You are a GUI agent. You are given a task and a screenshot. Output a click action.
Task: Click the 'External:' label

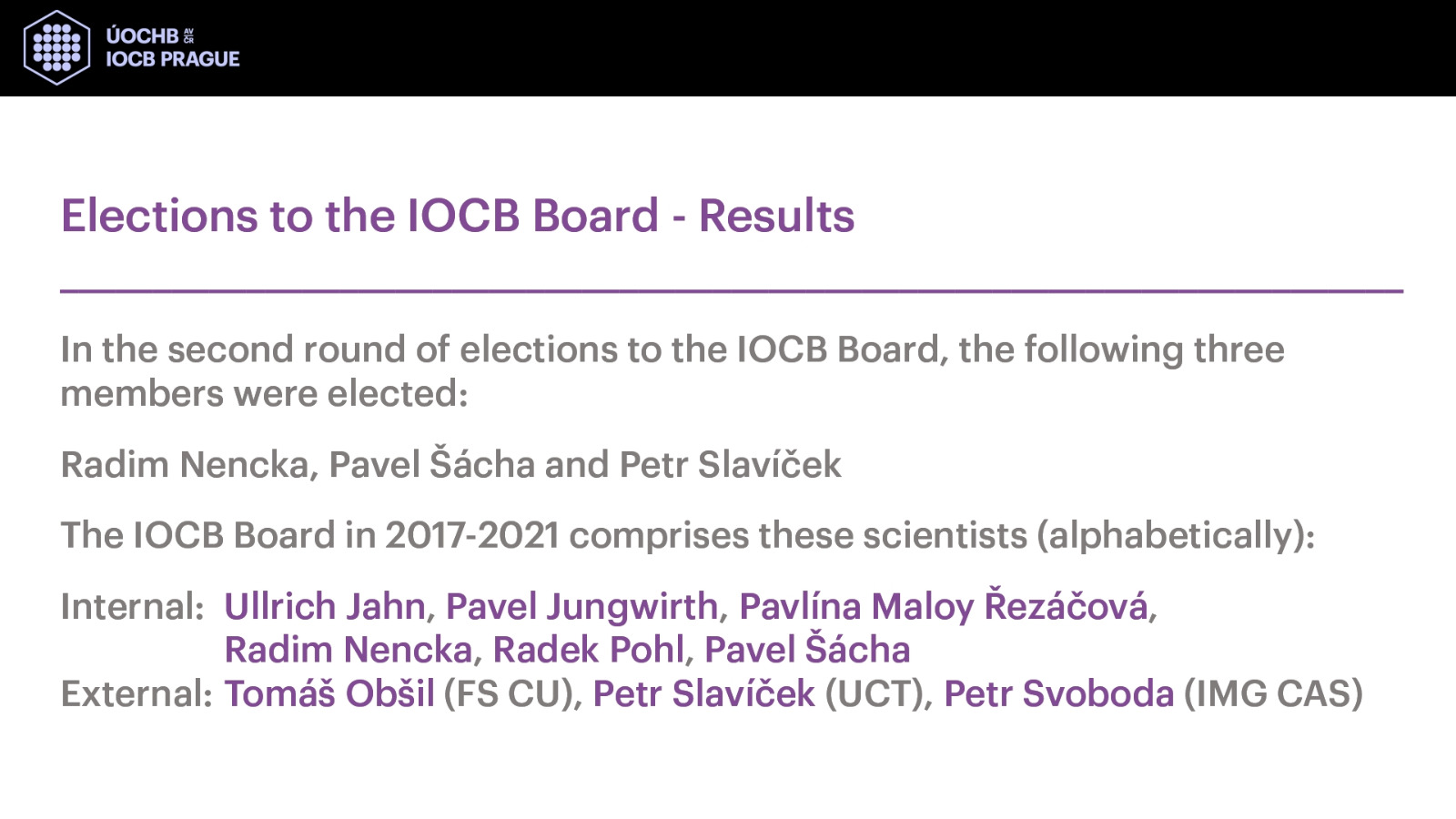click(136, 693)
